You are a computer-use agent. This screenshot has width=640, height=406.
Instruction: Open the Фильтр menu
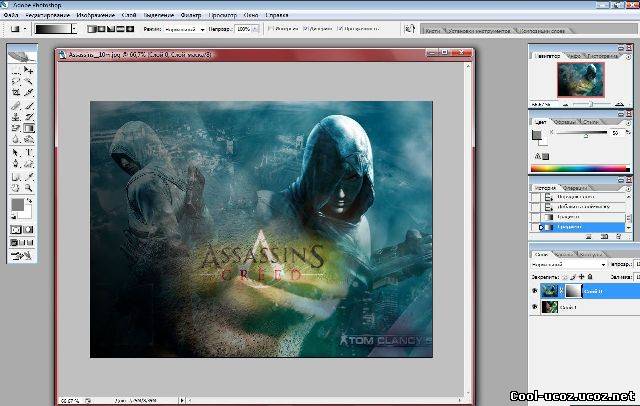191,15
